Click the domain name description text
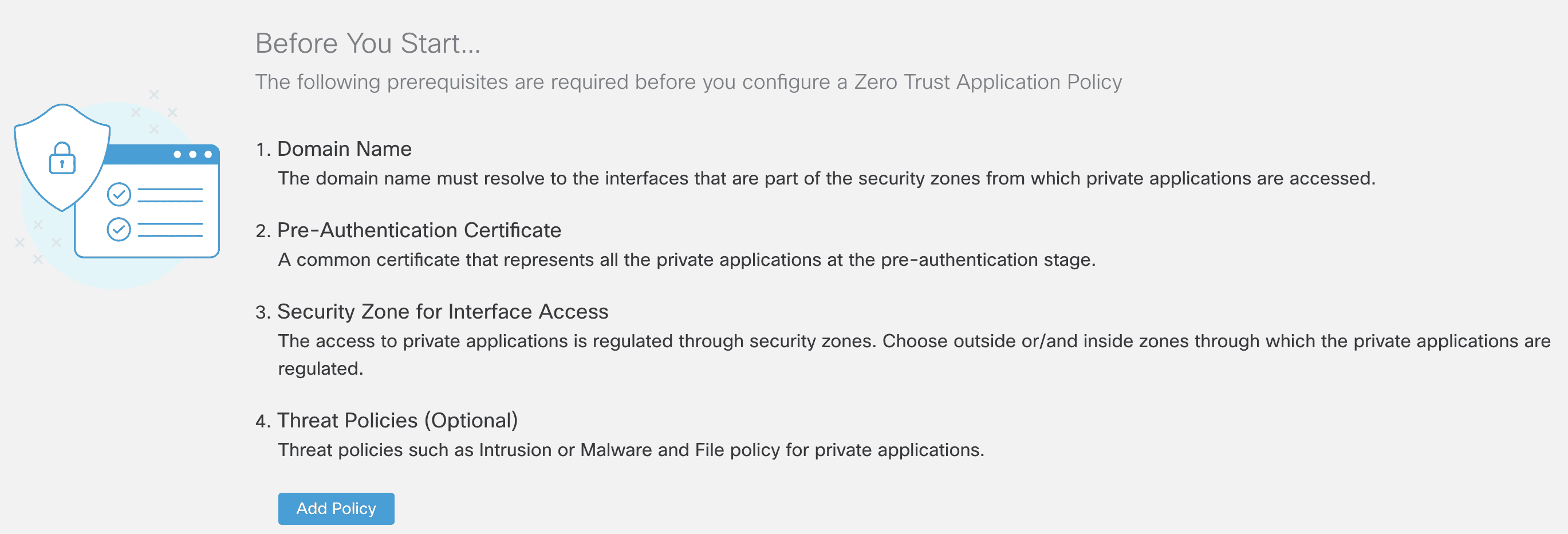1568x534 pixels. 826,178
